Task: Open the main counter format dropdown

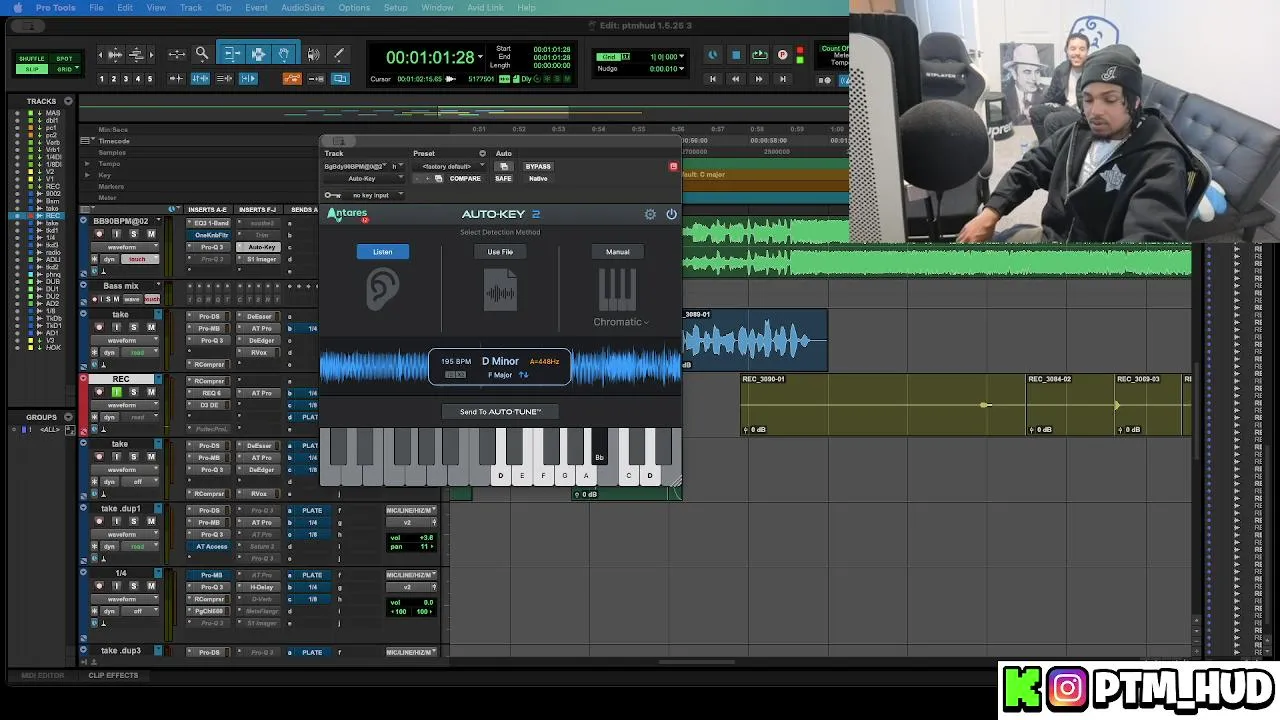Action: tap(481, 57)
